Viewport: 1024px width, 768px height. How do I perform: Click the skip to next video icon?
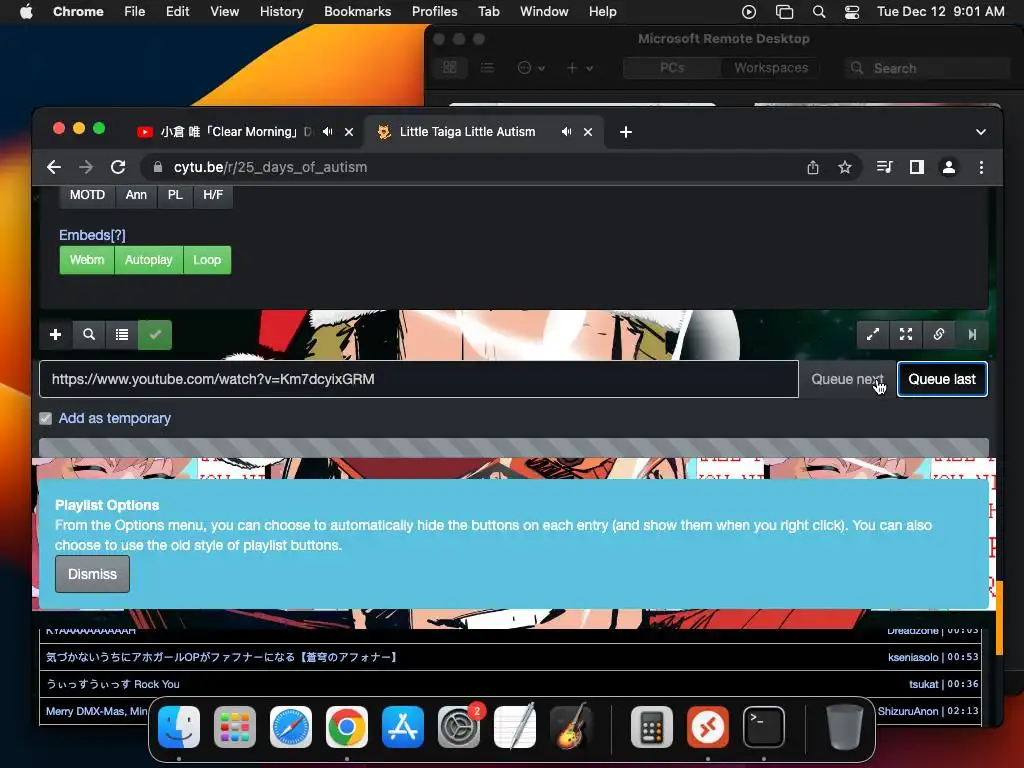tap(972, 335)
